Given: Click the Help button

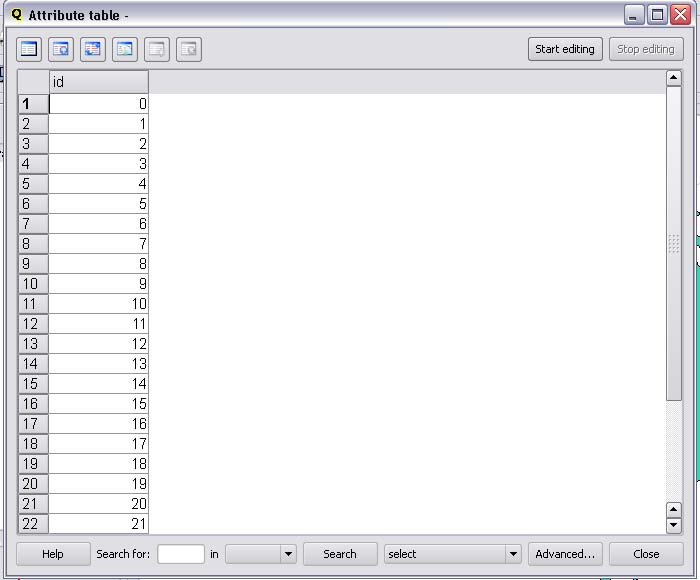Looking at the screenshot, I should pyautogui.click(x=53, y=554).
